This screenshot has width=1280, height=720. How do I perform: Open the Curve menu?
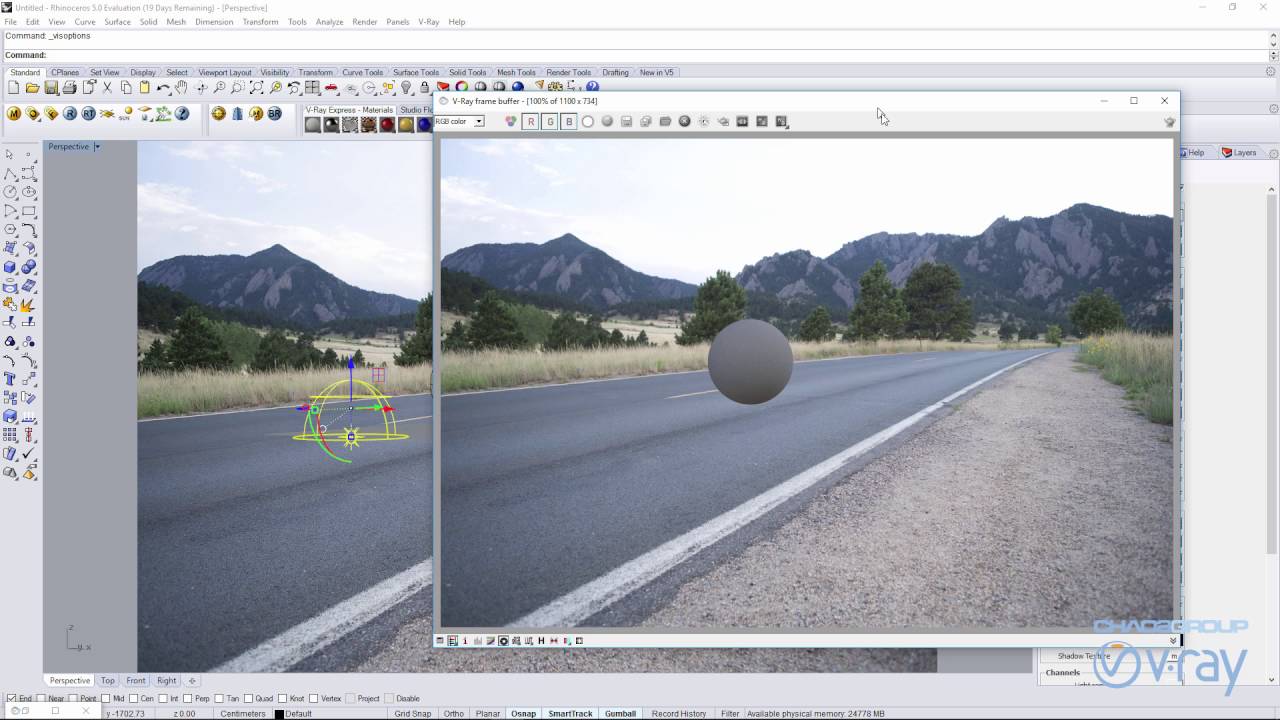85,21
